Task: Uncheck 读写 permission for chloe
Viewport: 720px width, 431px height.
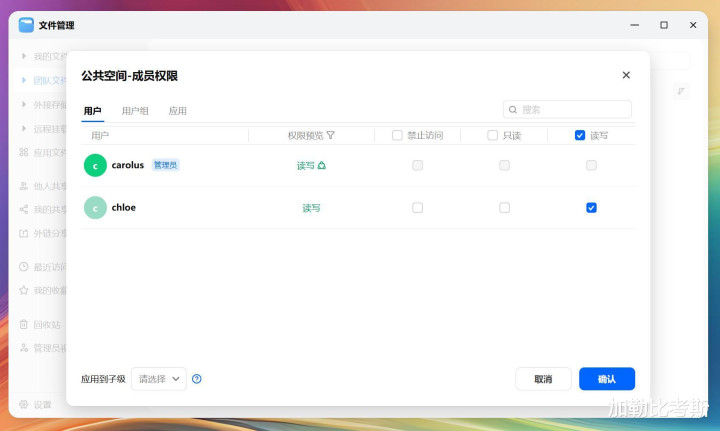Action: [591, 208]
